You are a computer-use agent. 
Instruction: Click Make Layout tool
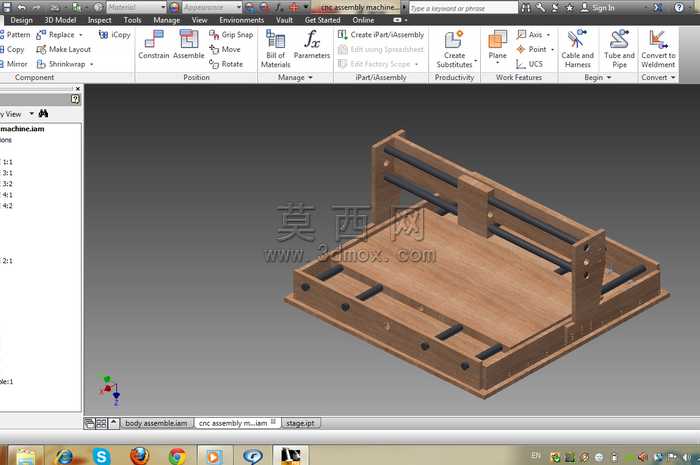(63, 49)
